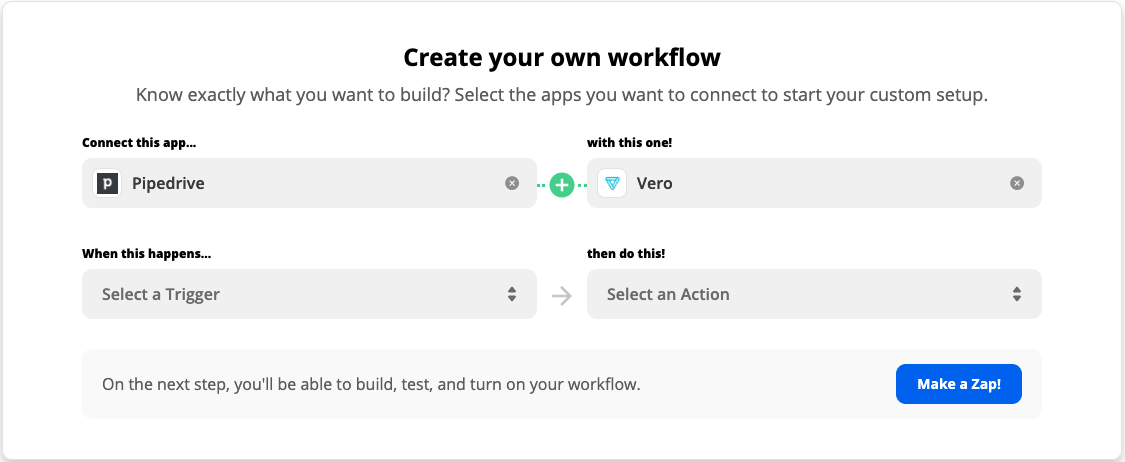Click the "Know exactly what you want" subtitle
1125x462 pixels.
562,96
